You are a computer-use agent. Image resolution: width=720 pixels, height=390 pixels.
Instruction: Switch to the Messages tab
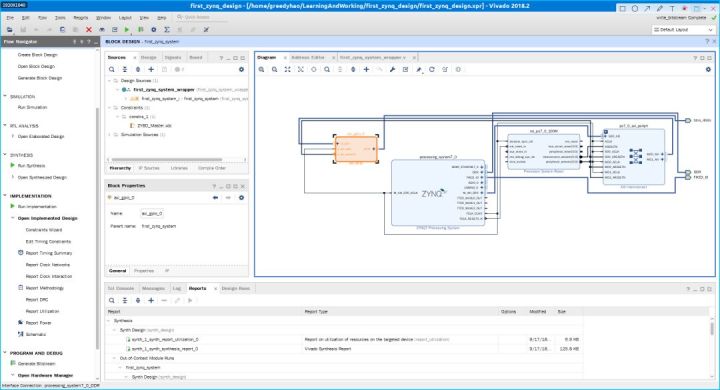tap(153, 288)
